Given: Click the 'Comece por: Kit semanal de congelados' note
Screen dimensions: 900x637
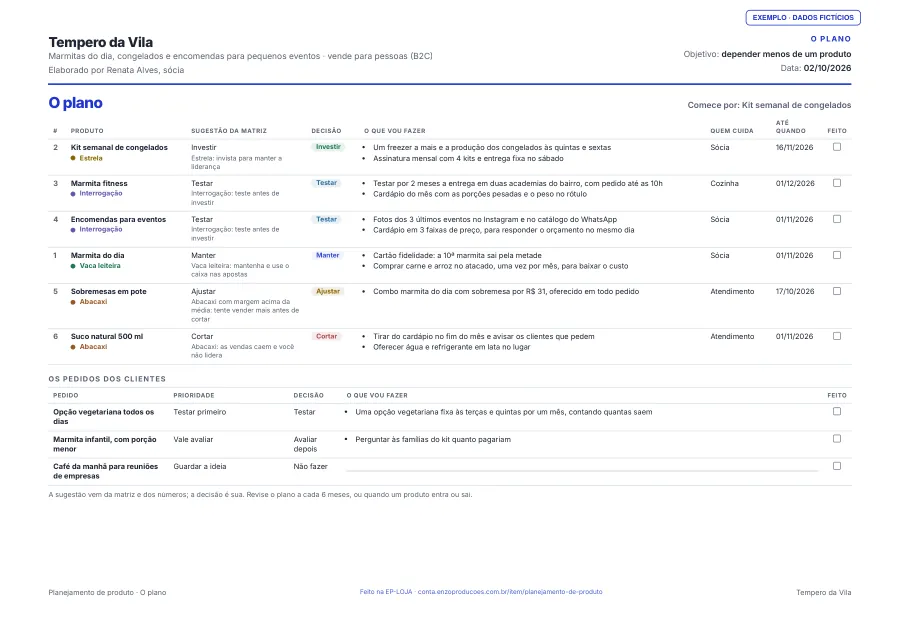Looking at the screenshot, I should click(x=769, y=105).
